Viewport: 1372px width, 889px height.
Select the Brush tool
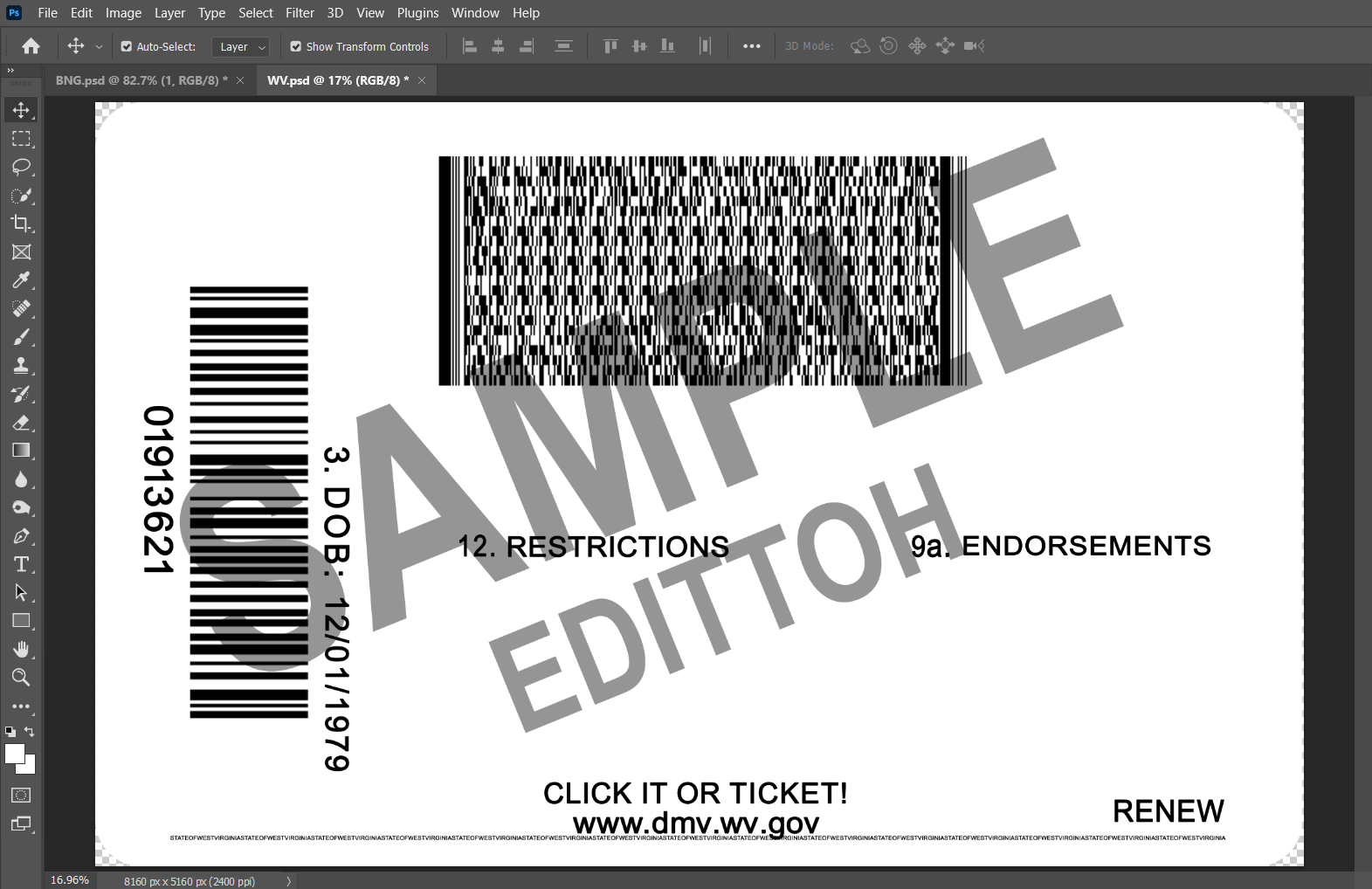tap(21, 337)
